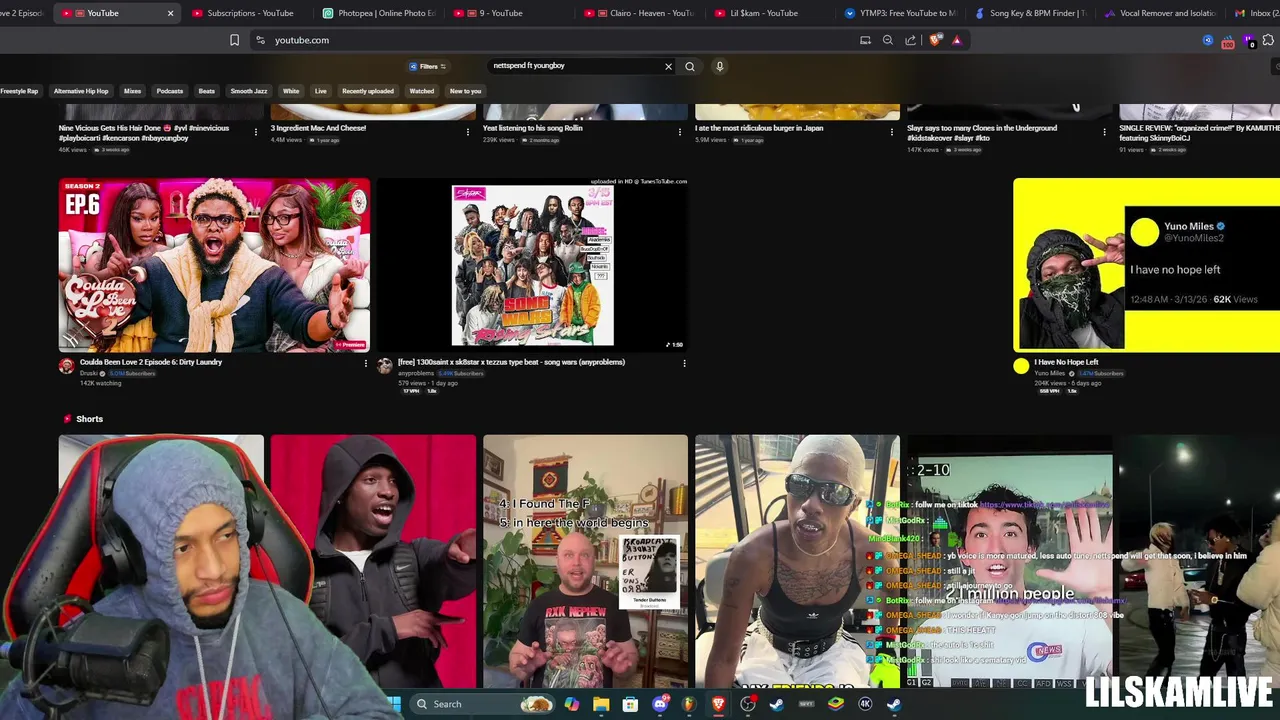1280x720 pixels.
Task: Open options for Coulda Been Love video
Action: (x=365, y=363)
